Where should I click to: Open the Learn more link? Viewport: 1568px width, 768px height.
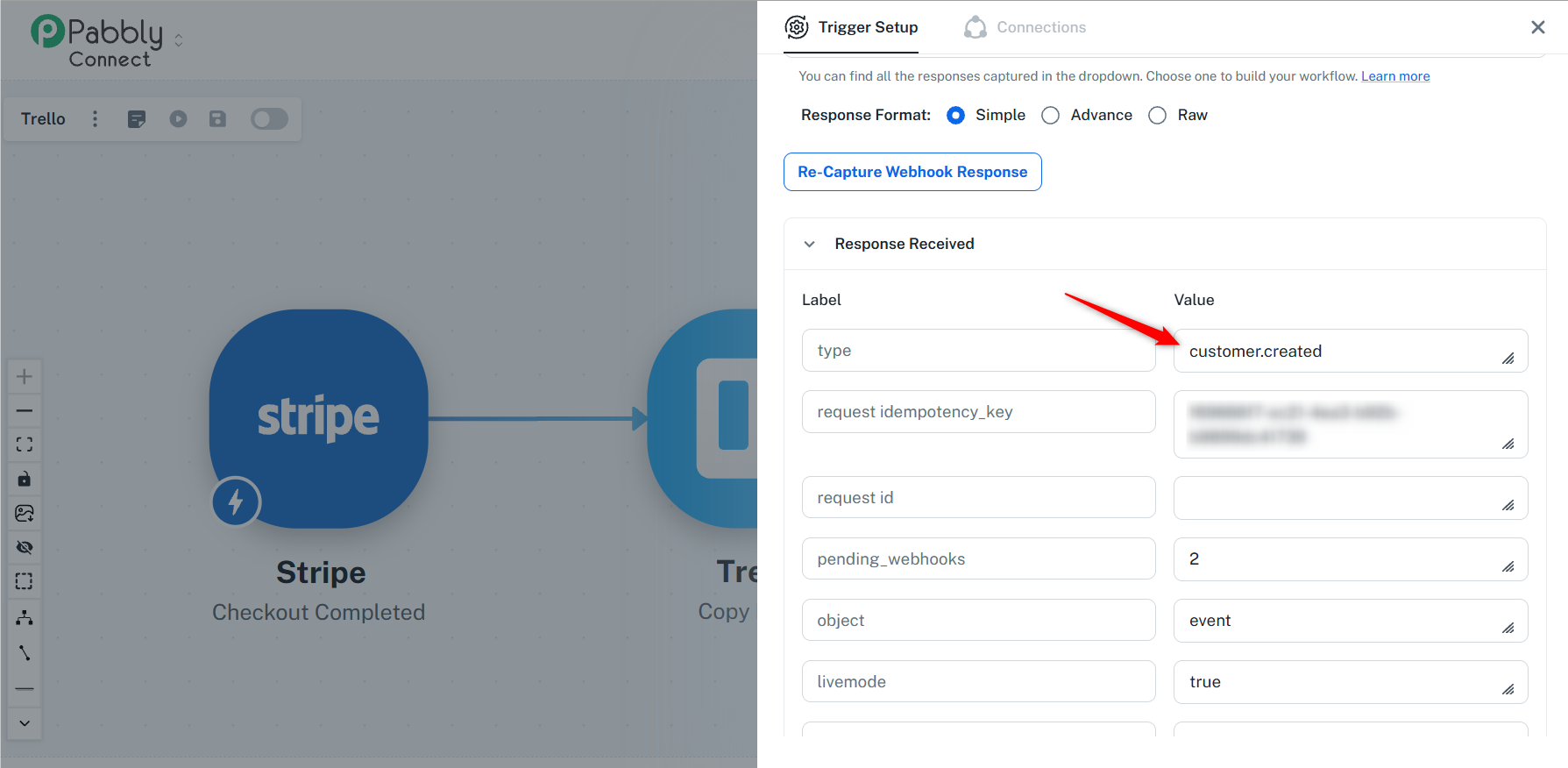click(1395, 76)
